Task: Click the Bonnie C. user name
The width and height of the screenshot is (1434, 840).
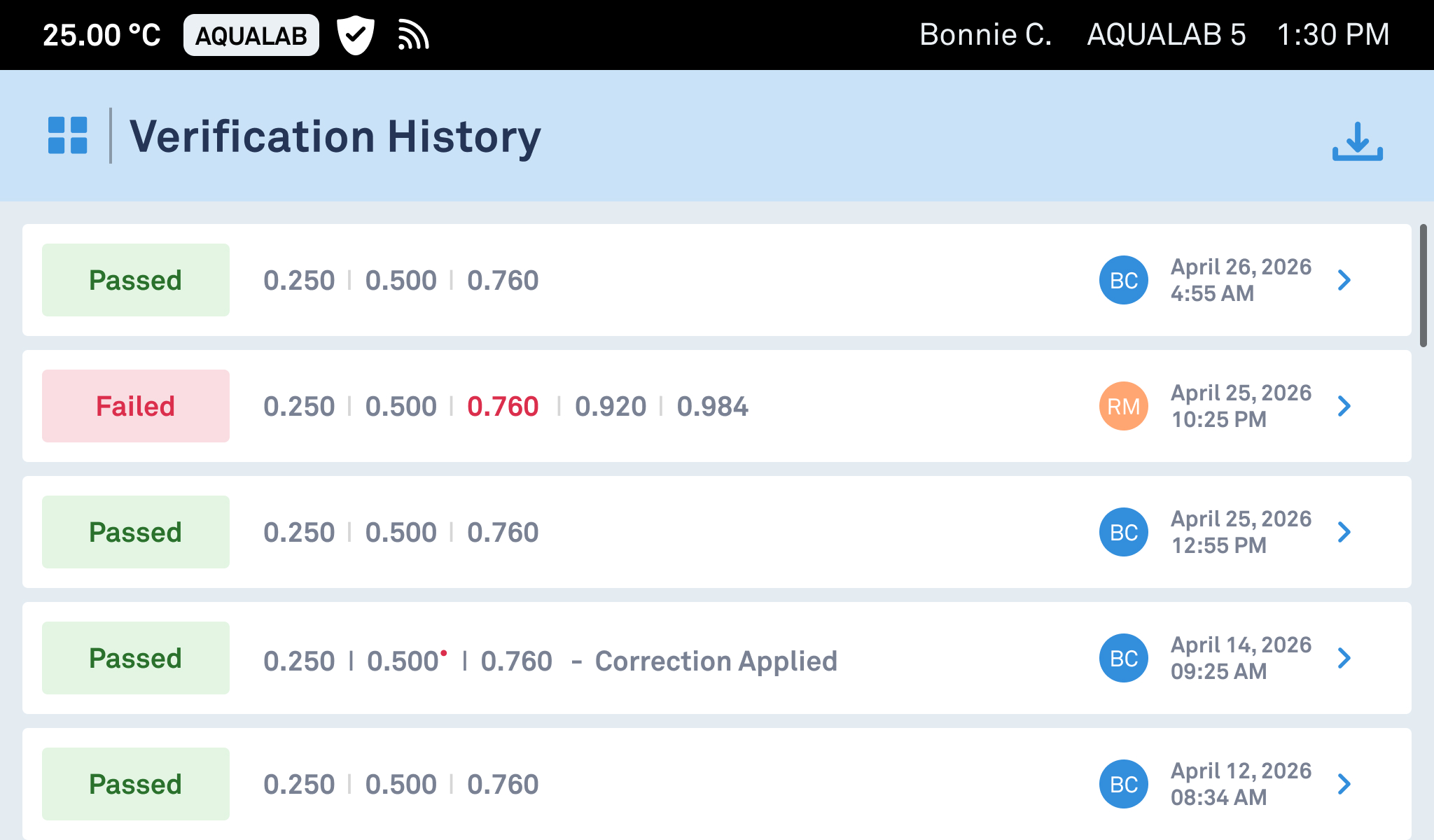Action: [985, 34]
